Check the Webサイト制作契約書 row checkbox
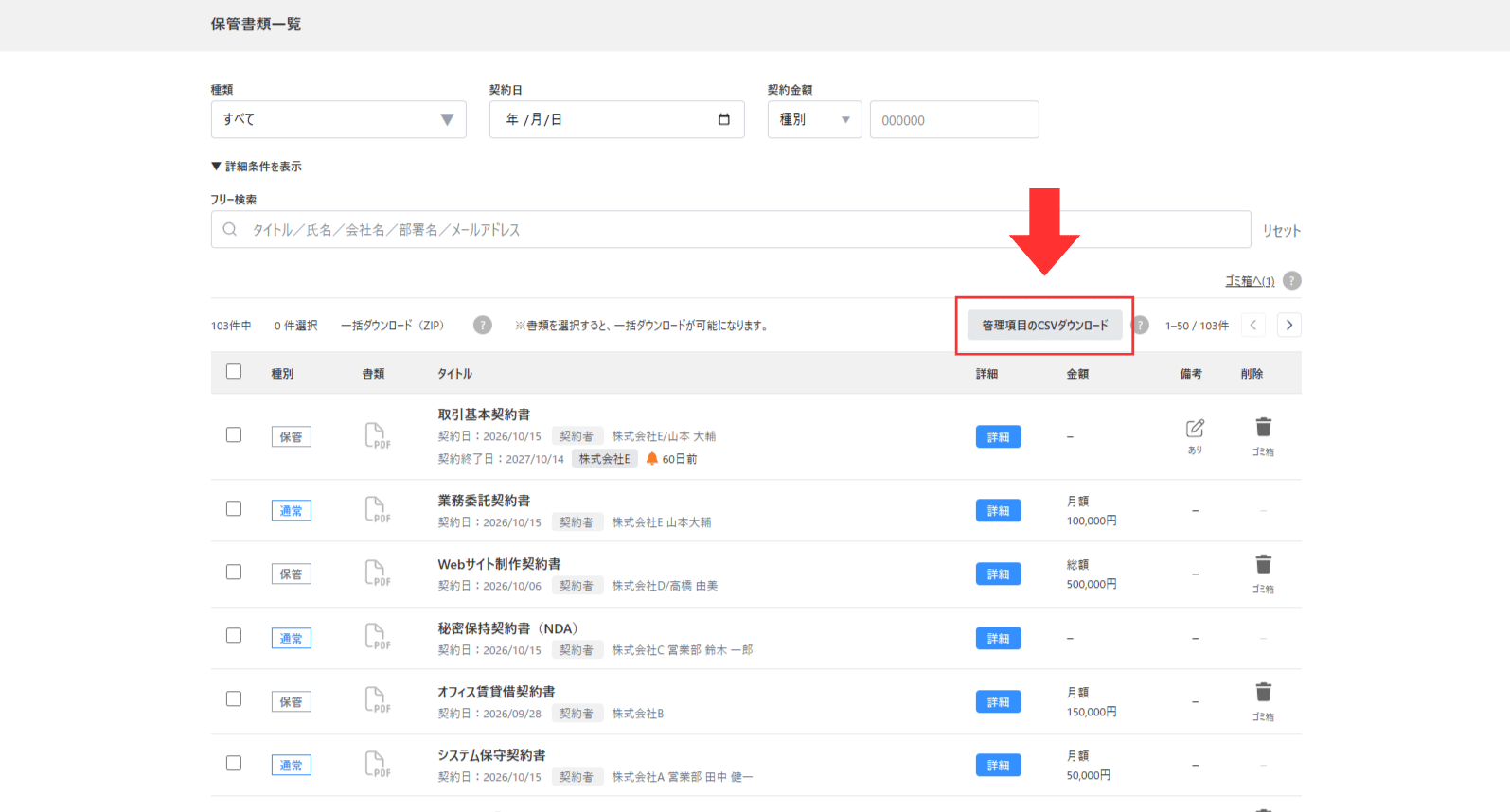This screenshot has width=1510, height=812. [234, 573]
